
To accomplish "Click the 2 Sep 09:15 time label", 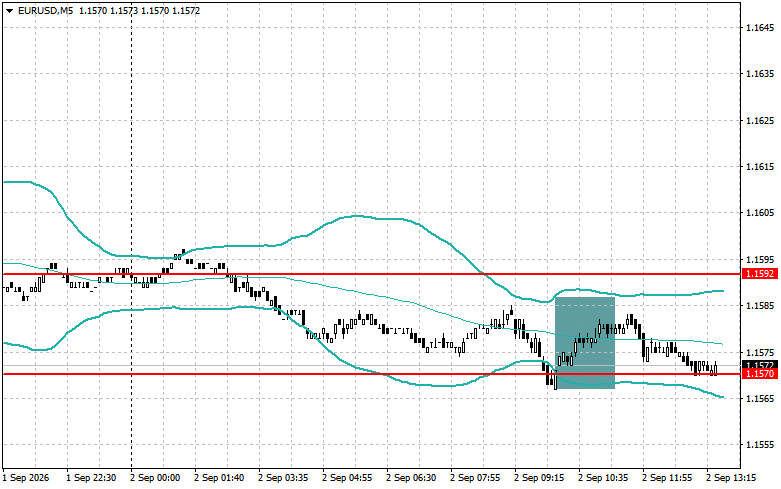I will [x=539, y=478].
